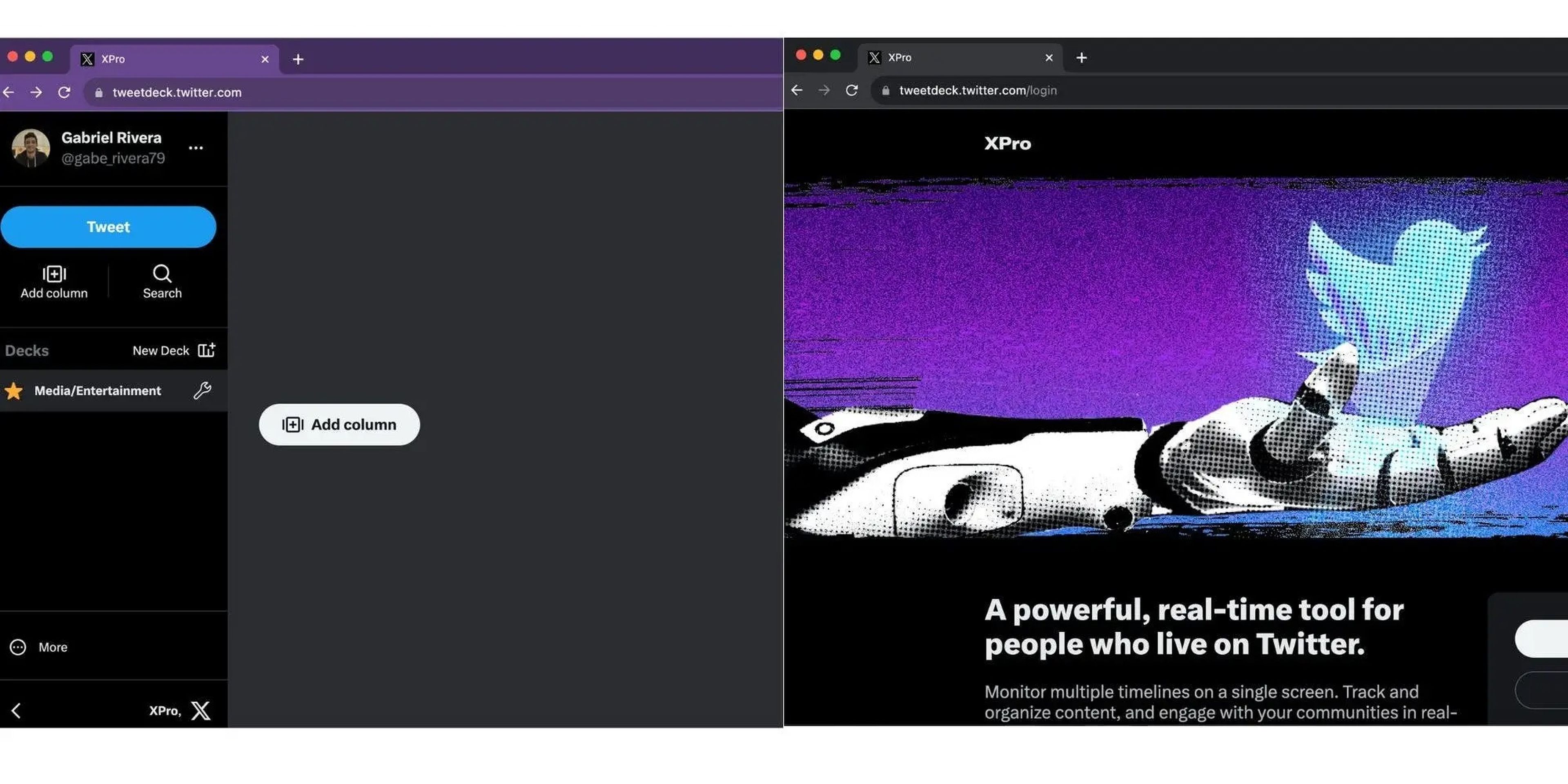This screenshot has height=784, width=1568.
Task: Select the XPro tab in the left window
Action: tap(175, 59)
